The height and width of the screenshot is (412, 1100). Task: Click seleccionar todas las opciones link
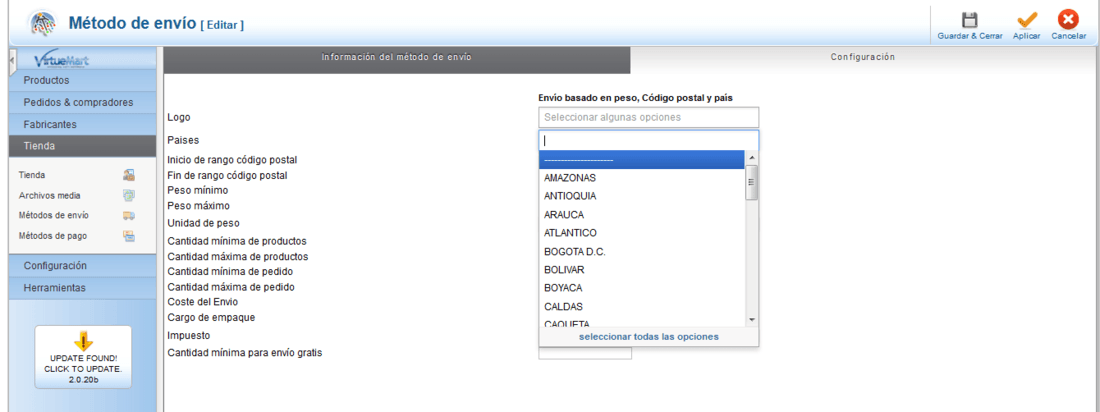(648, 337)
